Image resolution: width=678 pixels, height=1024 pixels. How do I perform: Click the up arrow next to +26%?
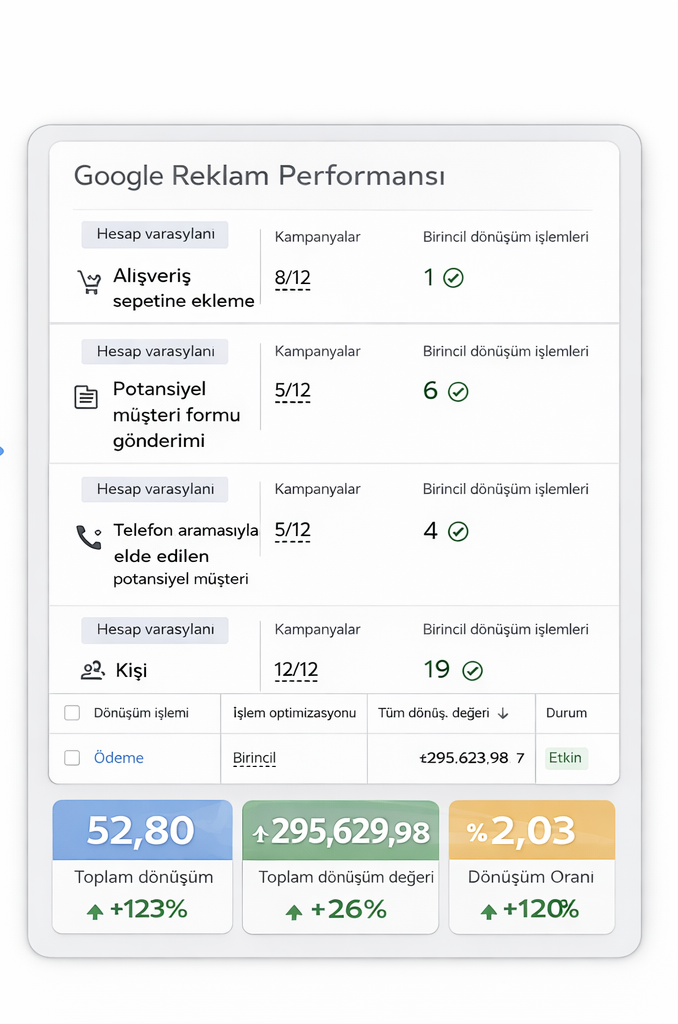click(x=294, y=912)
